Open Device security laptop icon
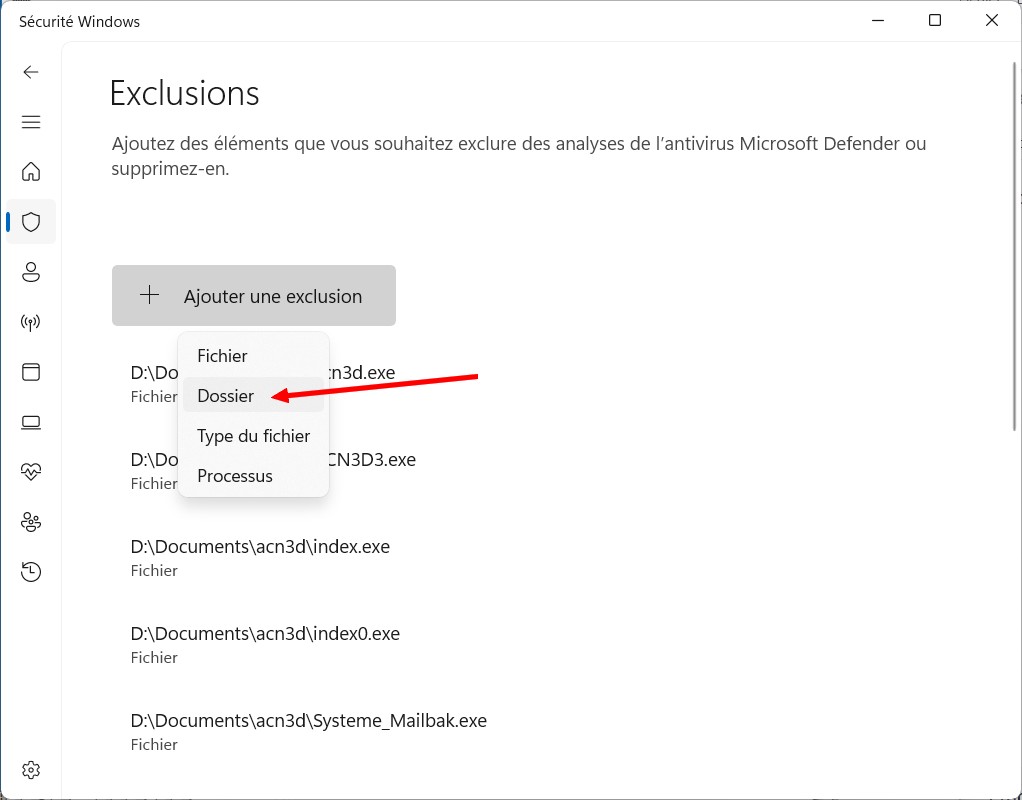The height and width of the screenshot is (800, 1022). [31, 422]
